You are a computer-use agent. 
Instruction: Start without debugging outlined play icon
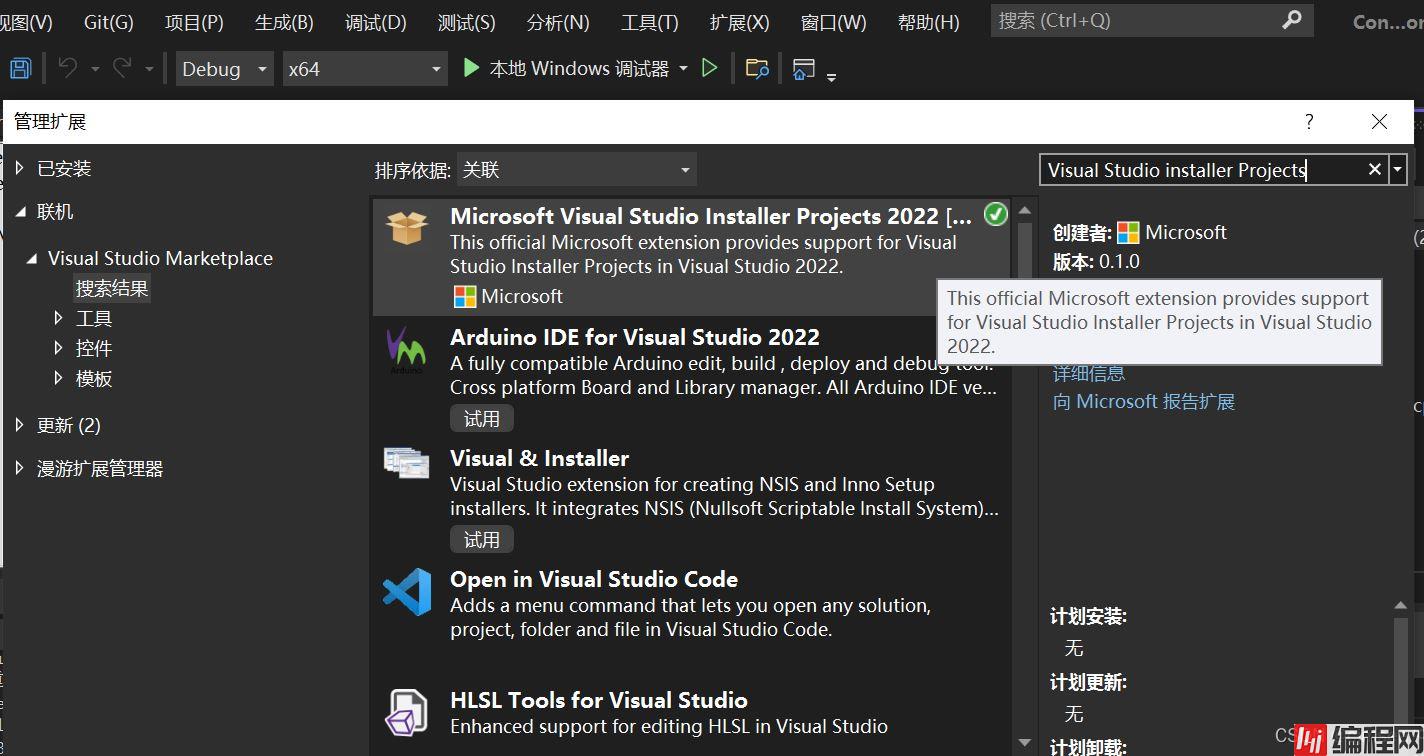click(709, 68)
